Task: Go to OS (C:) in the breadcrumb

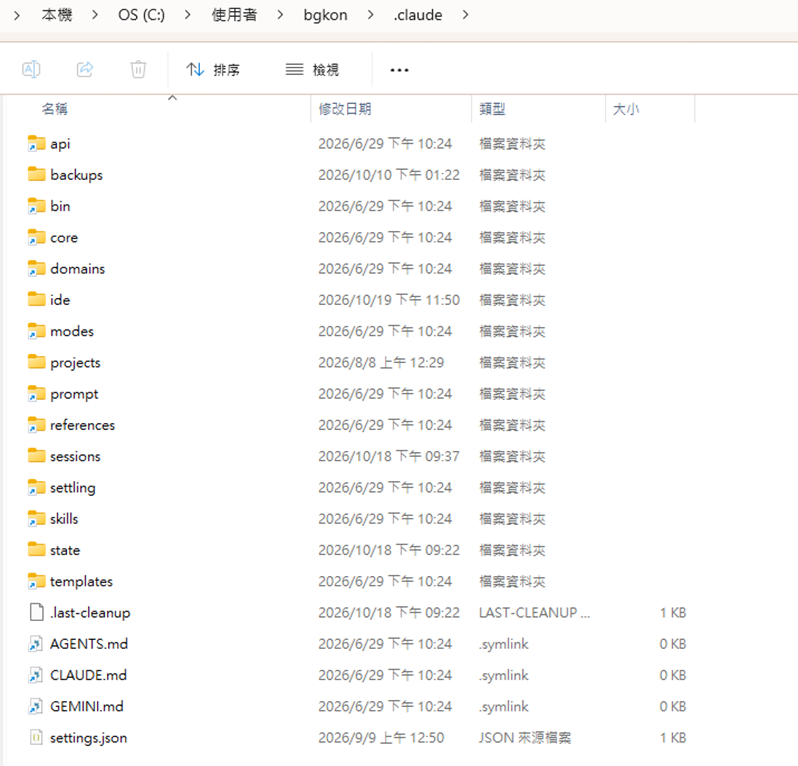Action: coord(141,15)
